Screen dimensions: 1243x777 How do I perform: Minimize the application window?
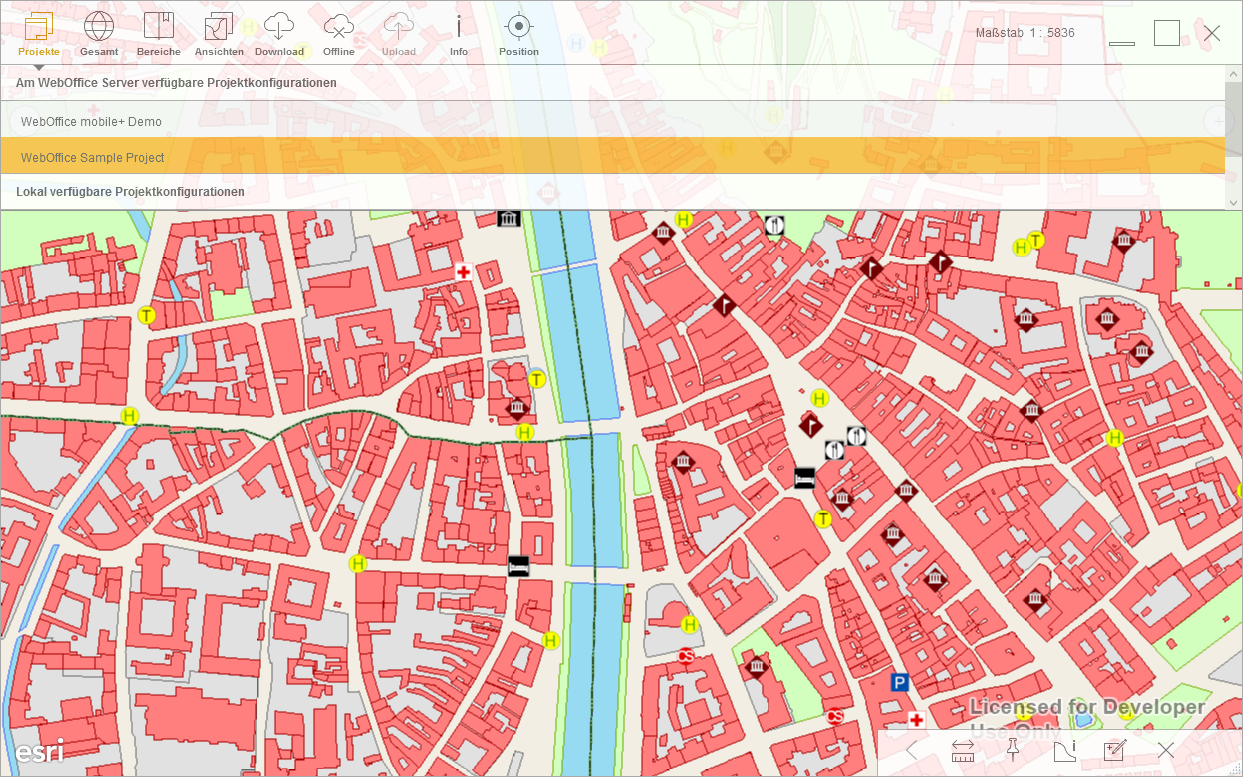click(1122, 44)
